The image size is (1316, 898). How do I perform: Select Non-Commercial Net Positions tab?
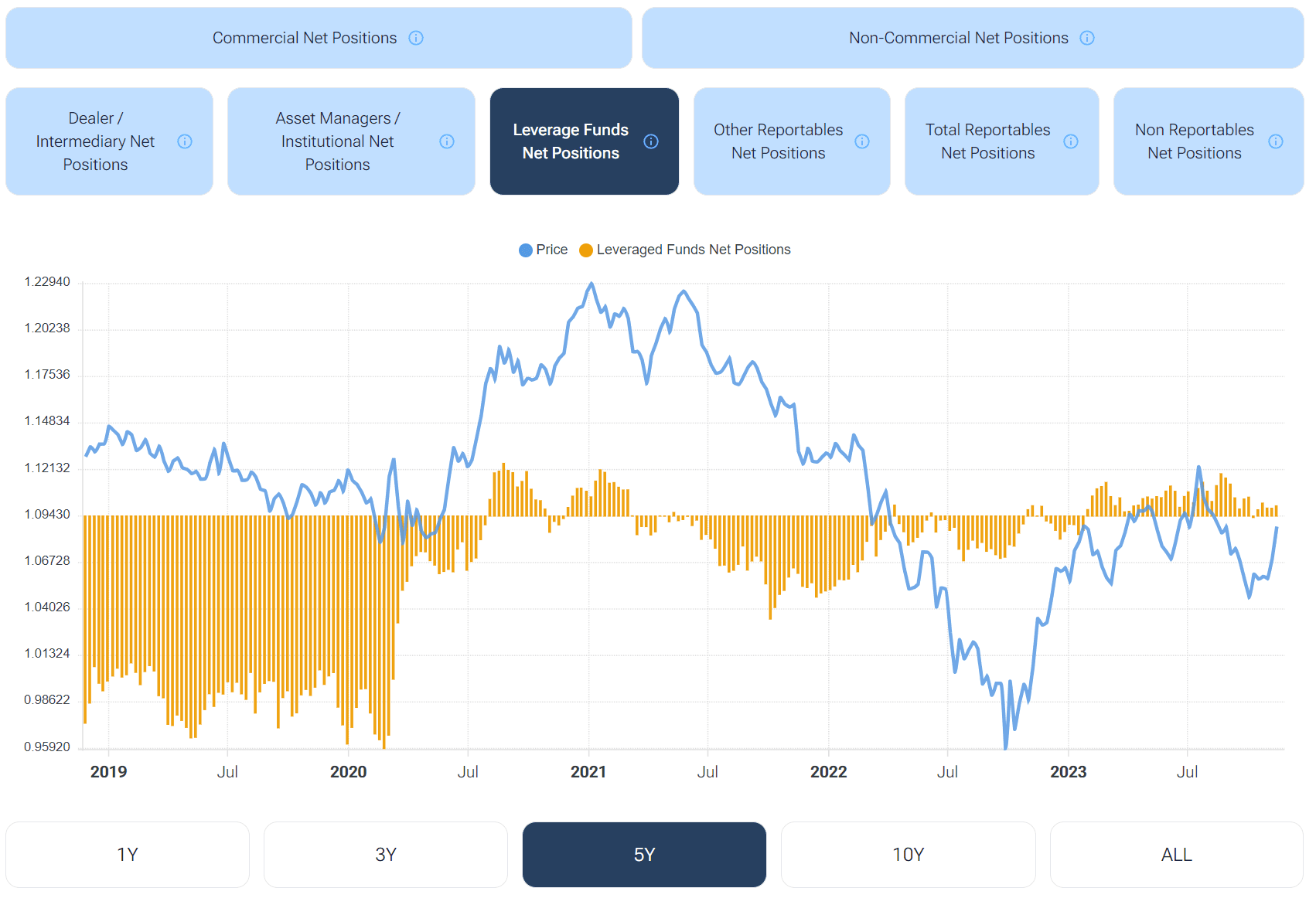tap(973, 38)
